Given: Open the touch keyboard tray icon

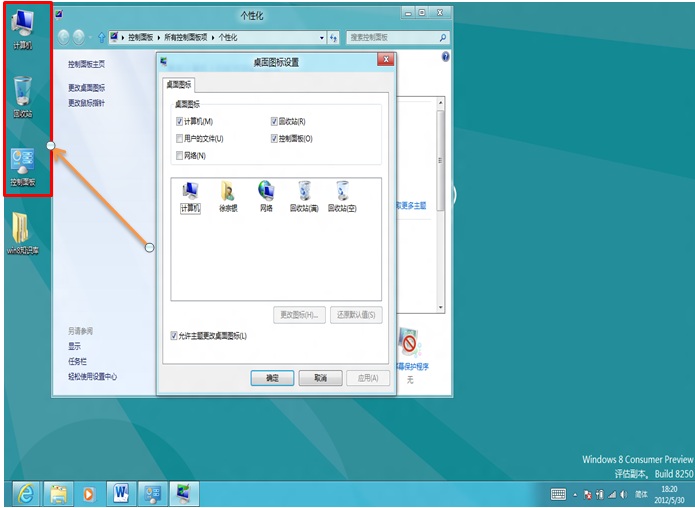Looking at the screenshot, I should tap(558, 494).
